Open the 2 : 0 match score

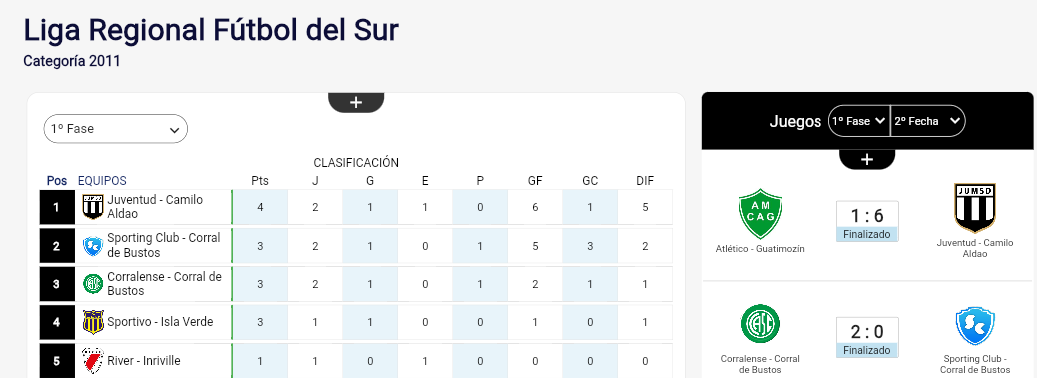(x=867, y=331)
